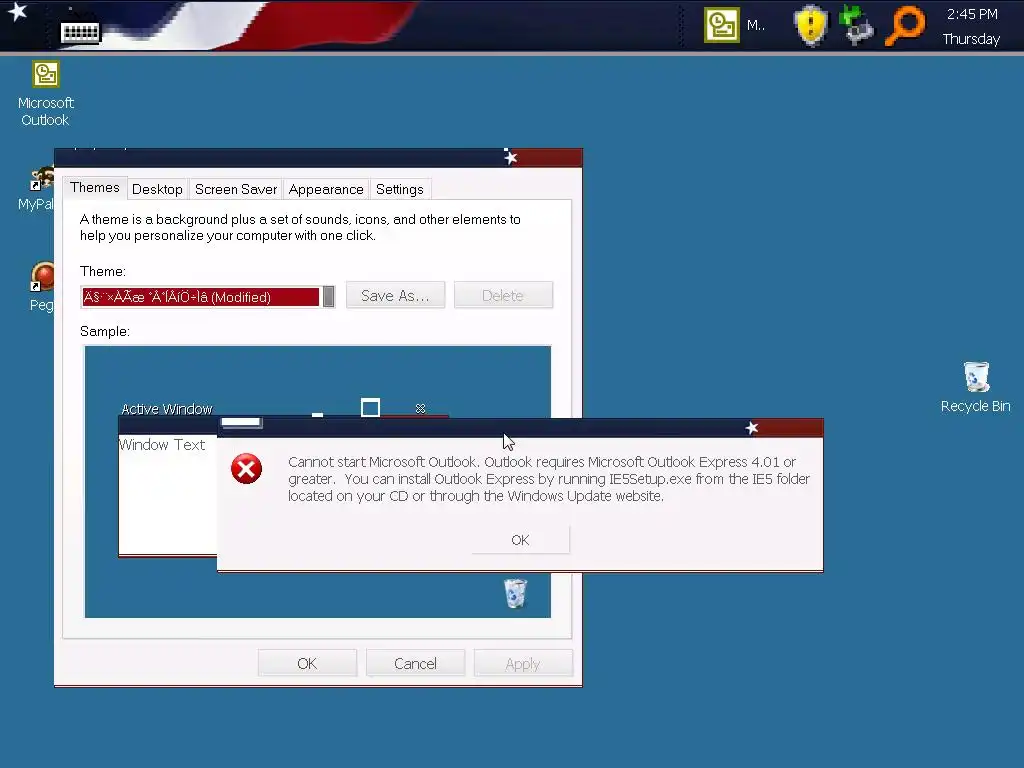The height and width of the screenshot is (768, 1024).
Task: Open the red Peg desktop shortcut
Action: pyautogui.click(x=41, y=286)
